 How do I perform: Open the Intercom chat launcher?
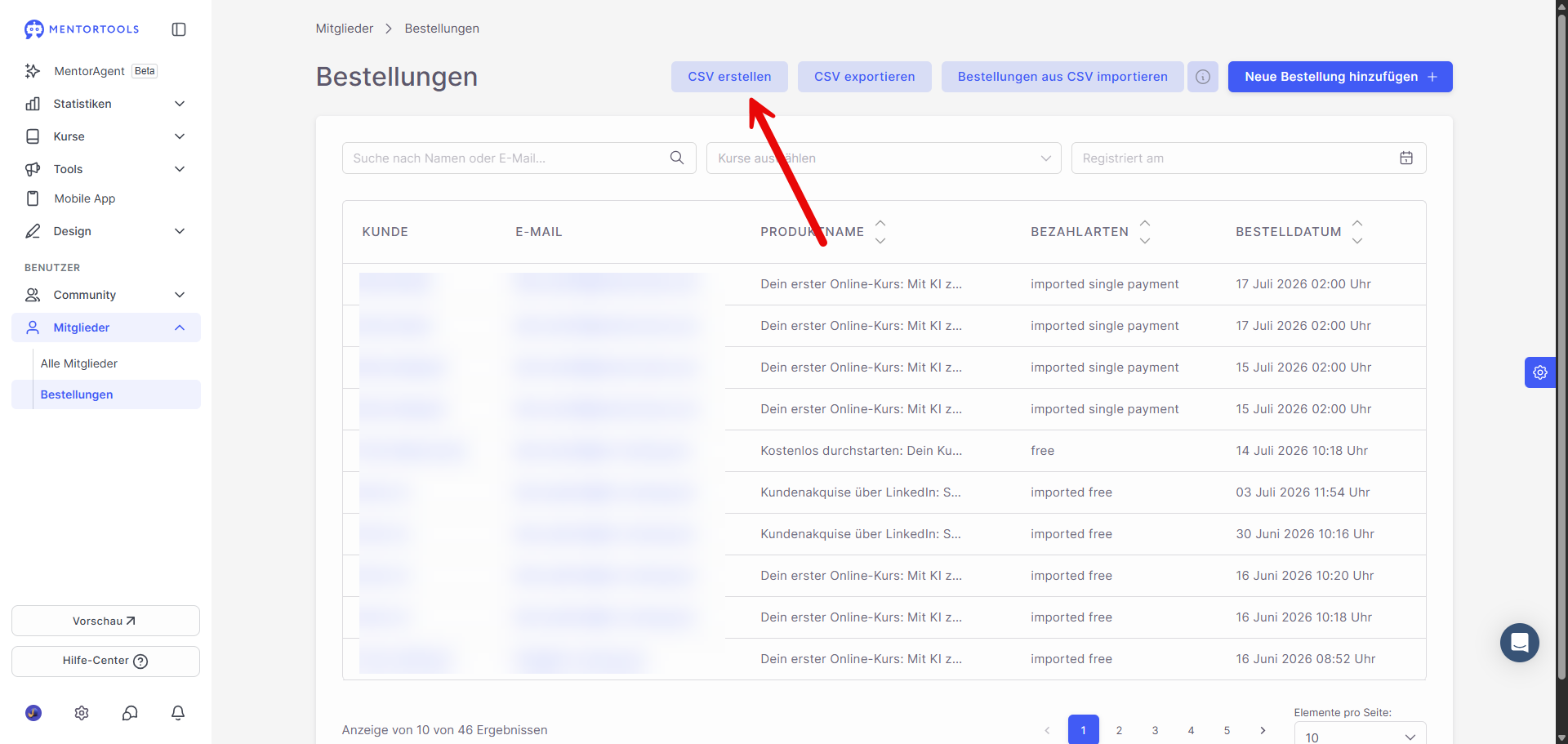tap(1520, 643)
